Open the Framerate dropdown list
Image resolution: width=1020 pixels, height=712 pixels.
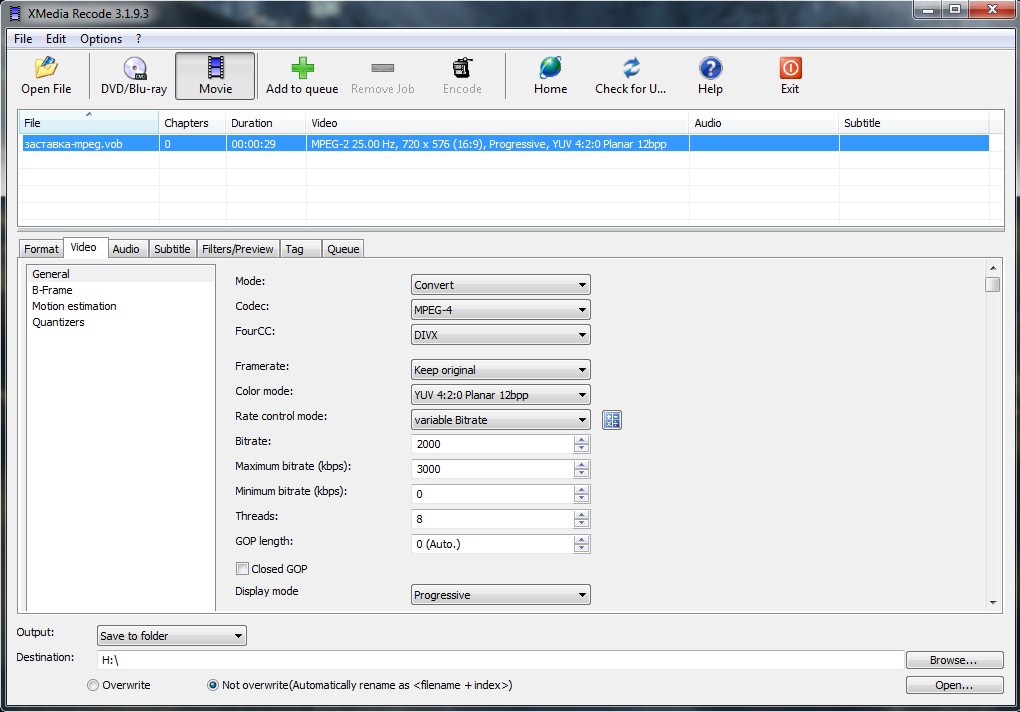501,370
